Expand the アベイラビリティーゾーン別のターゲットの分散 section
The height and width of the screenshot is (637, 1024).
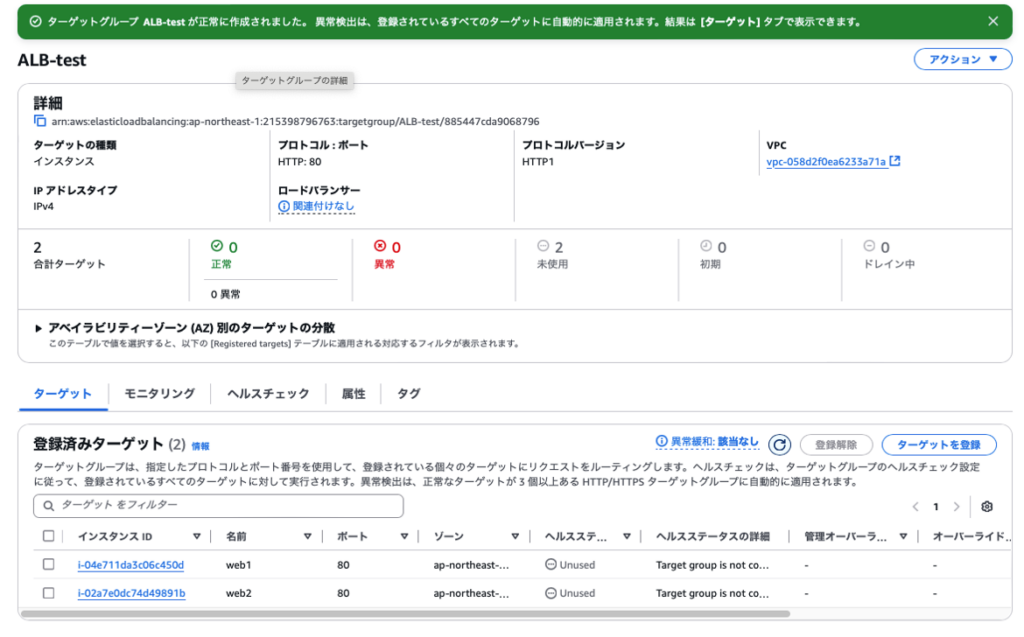38,328
